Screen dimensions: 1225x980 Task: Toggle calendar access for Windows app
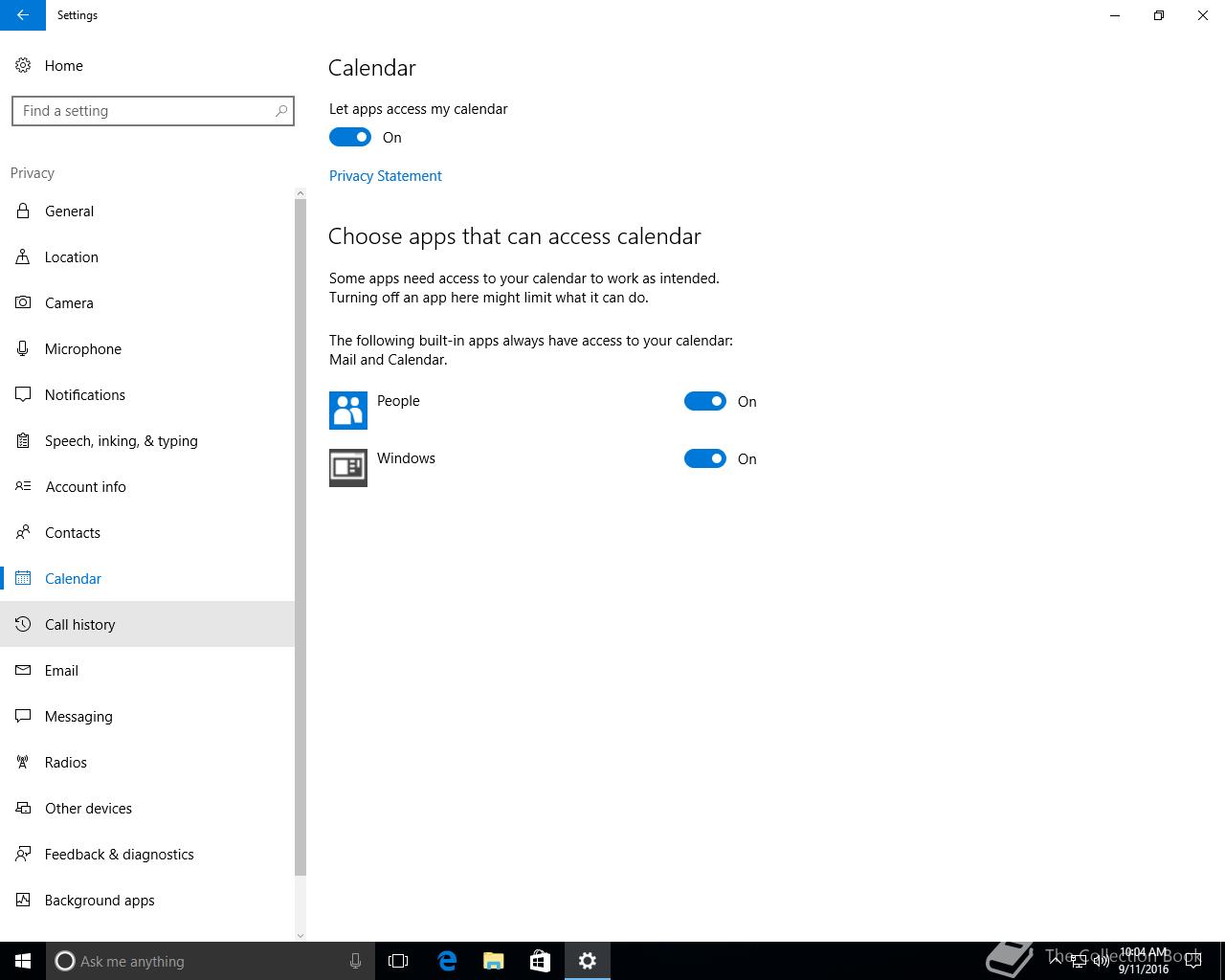click(x=705, y=458)
